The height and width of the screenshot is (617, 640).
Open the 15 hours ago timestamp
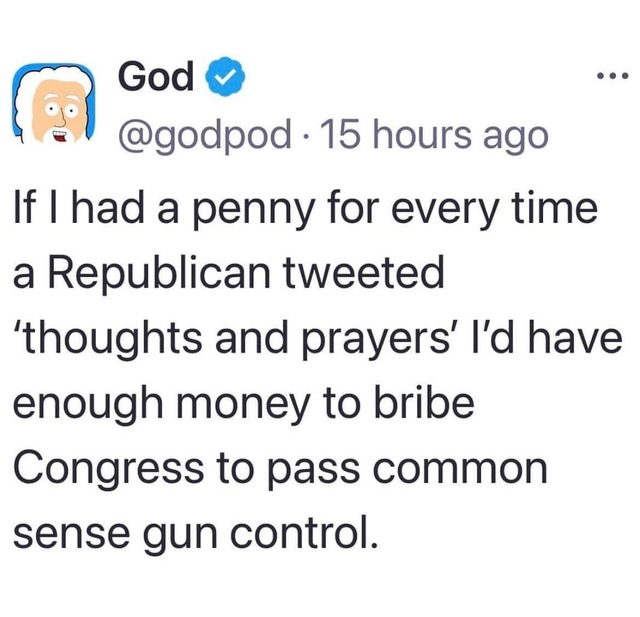click(436, 134)
